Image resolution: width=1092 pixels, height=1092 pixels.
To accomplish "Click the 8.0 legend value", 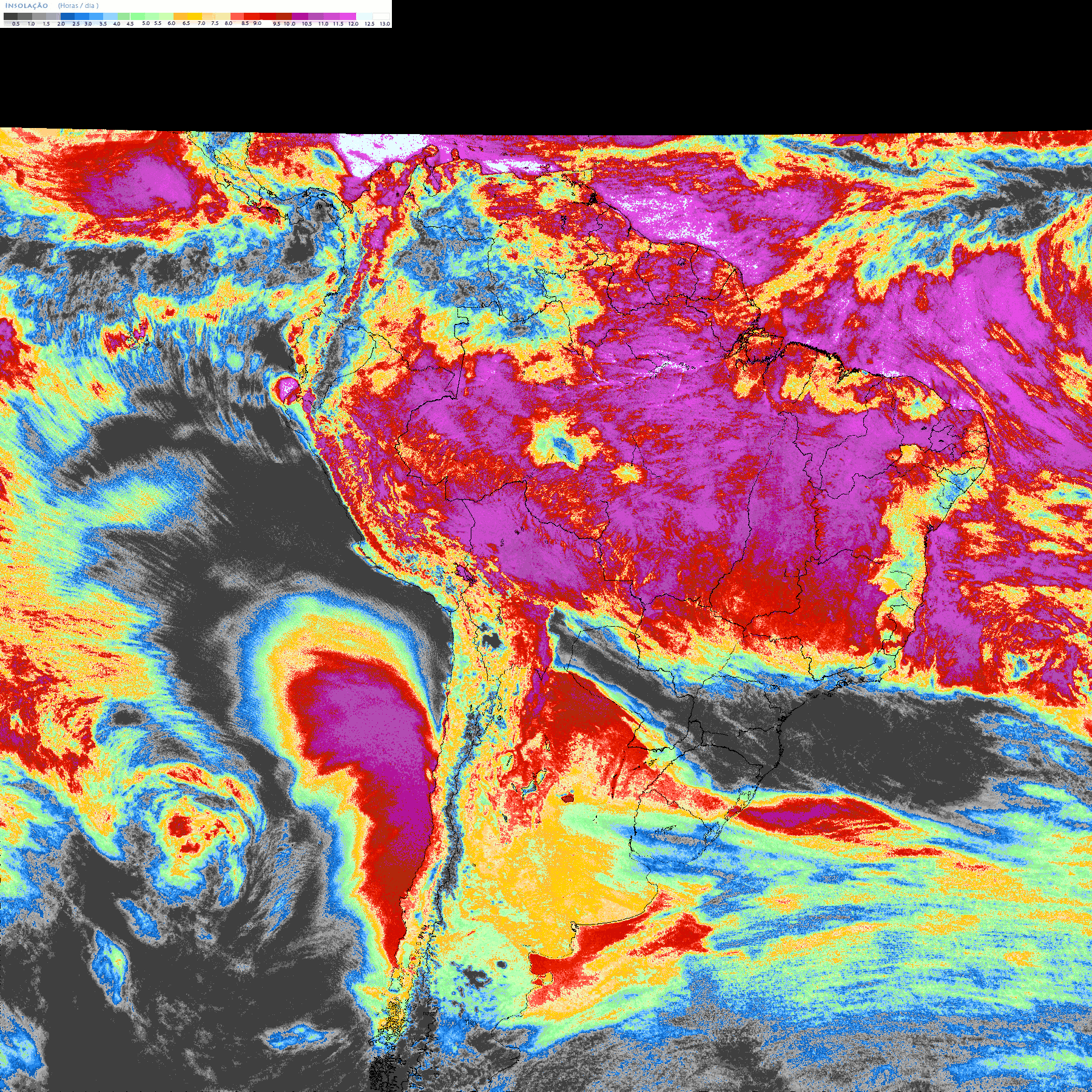I will (x=229, y=23).
